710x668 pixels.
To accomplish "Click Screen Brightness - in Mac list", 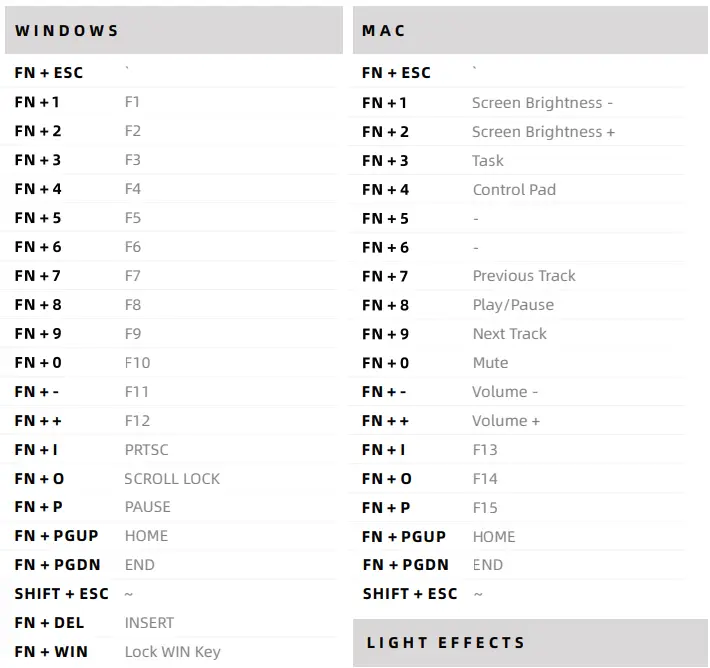I will coord(542,103).
